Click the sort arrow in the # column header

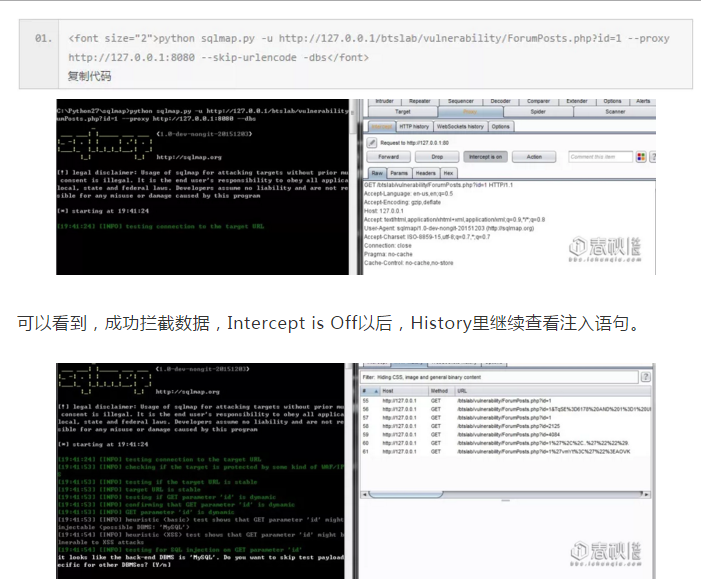point(376,391)
